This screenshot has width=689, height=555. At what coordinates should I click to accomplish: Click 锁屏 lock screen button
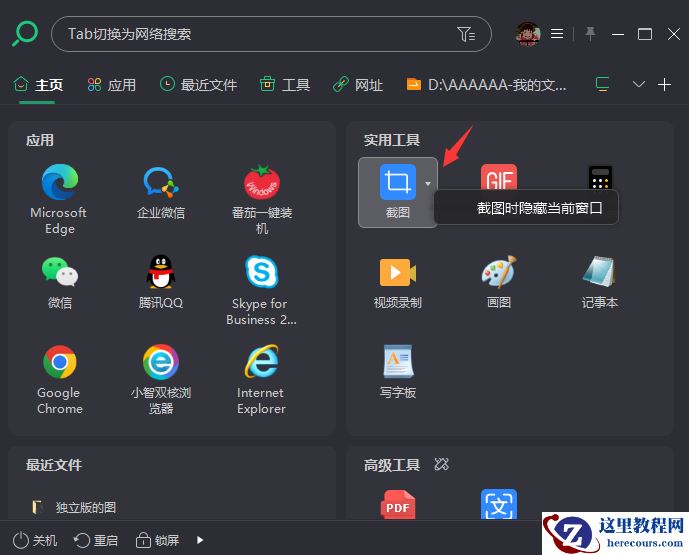tap(157, 540)
